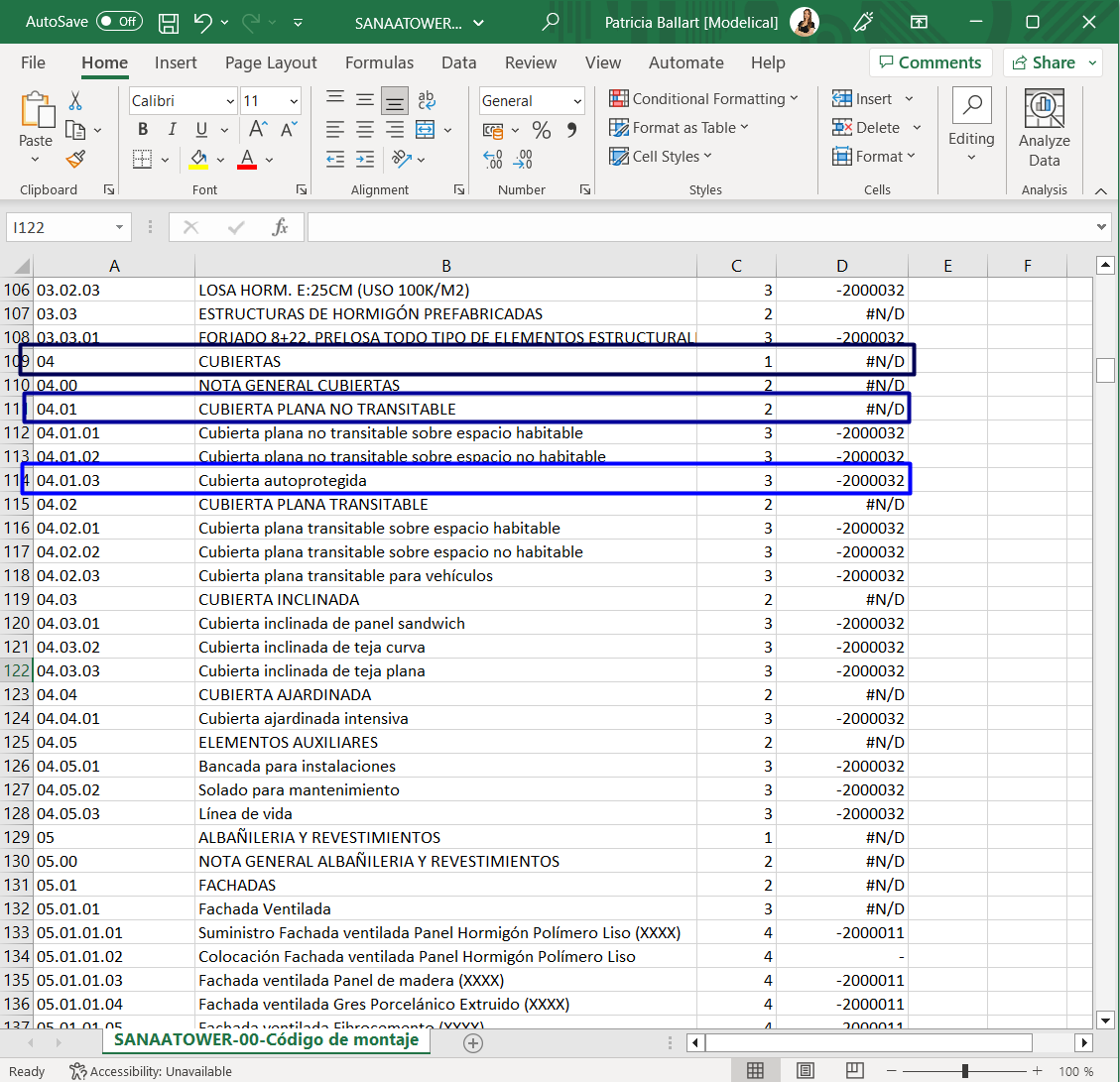The height and width of the screenshot is (1082, 1120).
Task: Switch to Page Layout view icon
Action: [806, 1070]
